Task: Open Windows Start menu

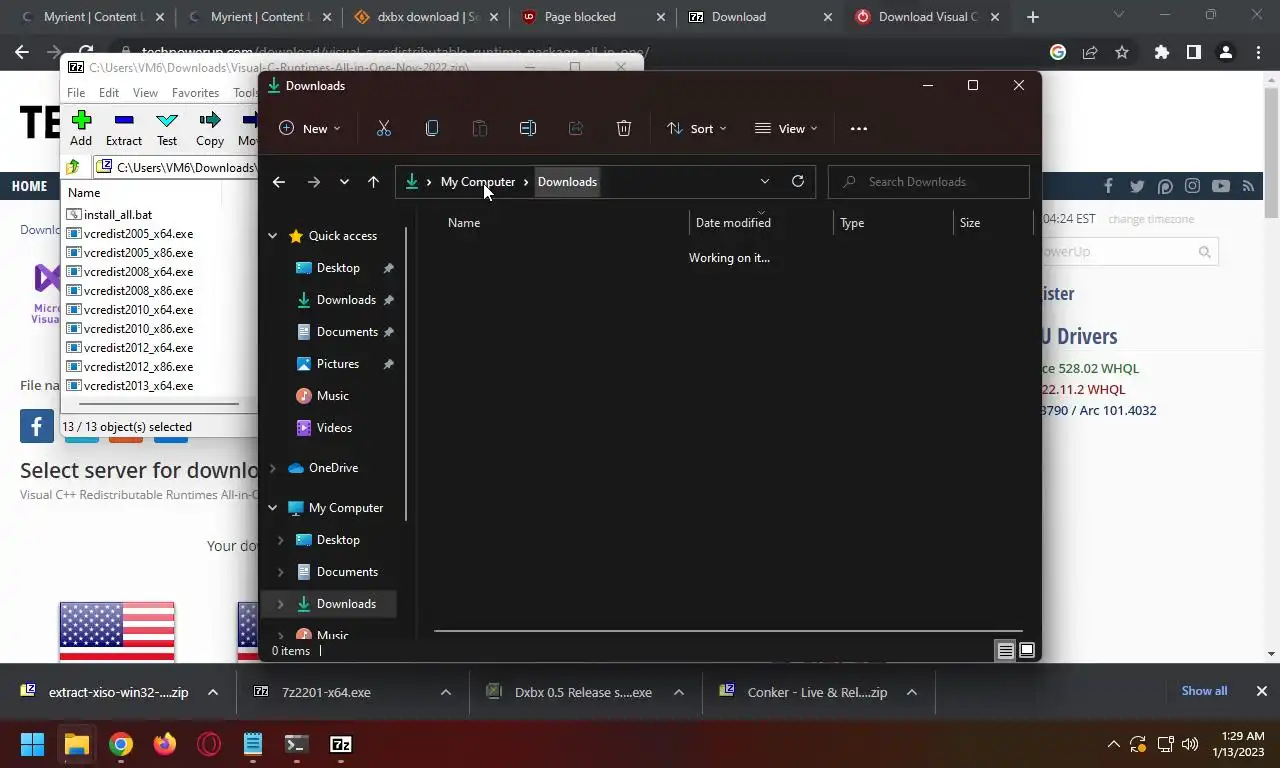Action: (x=32, y=744)
